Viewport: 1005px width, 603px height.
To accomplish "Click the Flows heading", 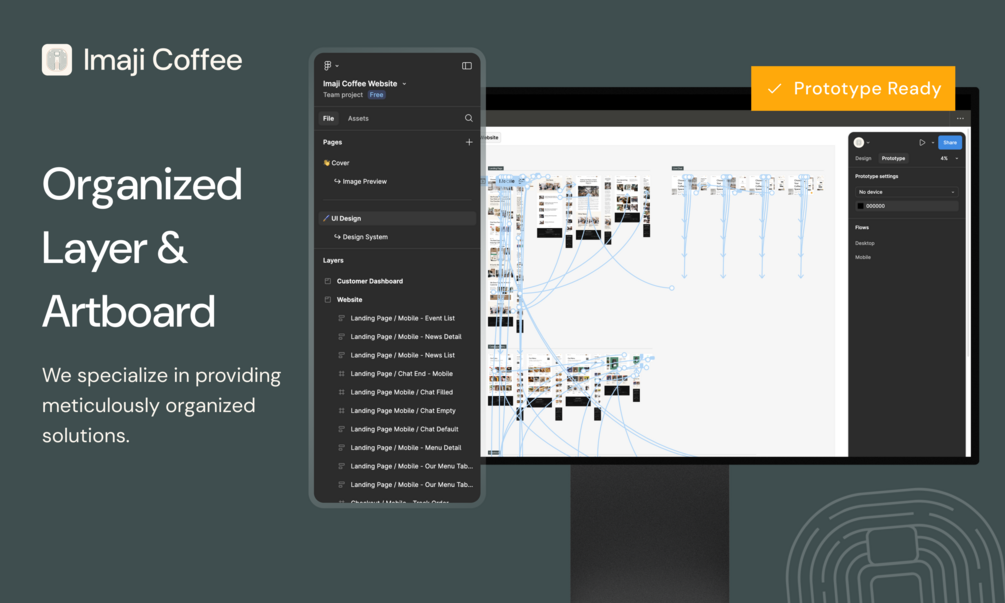I will coord(861,227).
